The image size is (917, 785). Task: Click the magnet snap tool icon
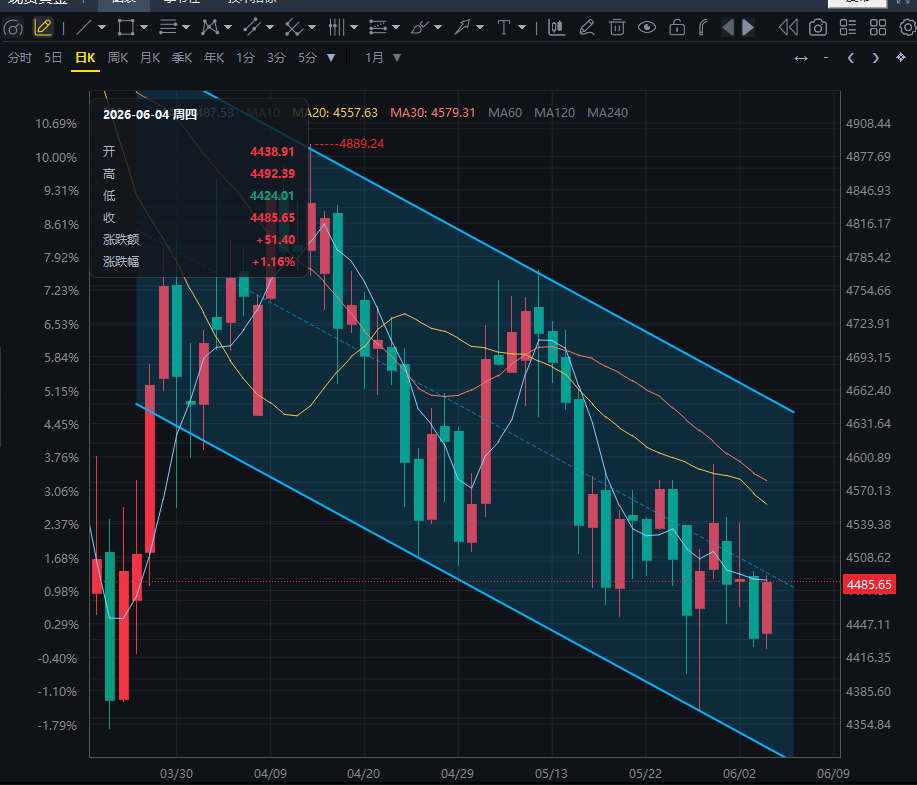(704, 27)
